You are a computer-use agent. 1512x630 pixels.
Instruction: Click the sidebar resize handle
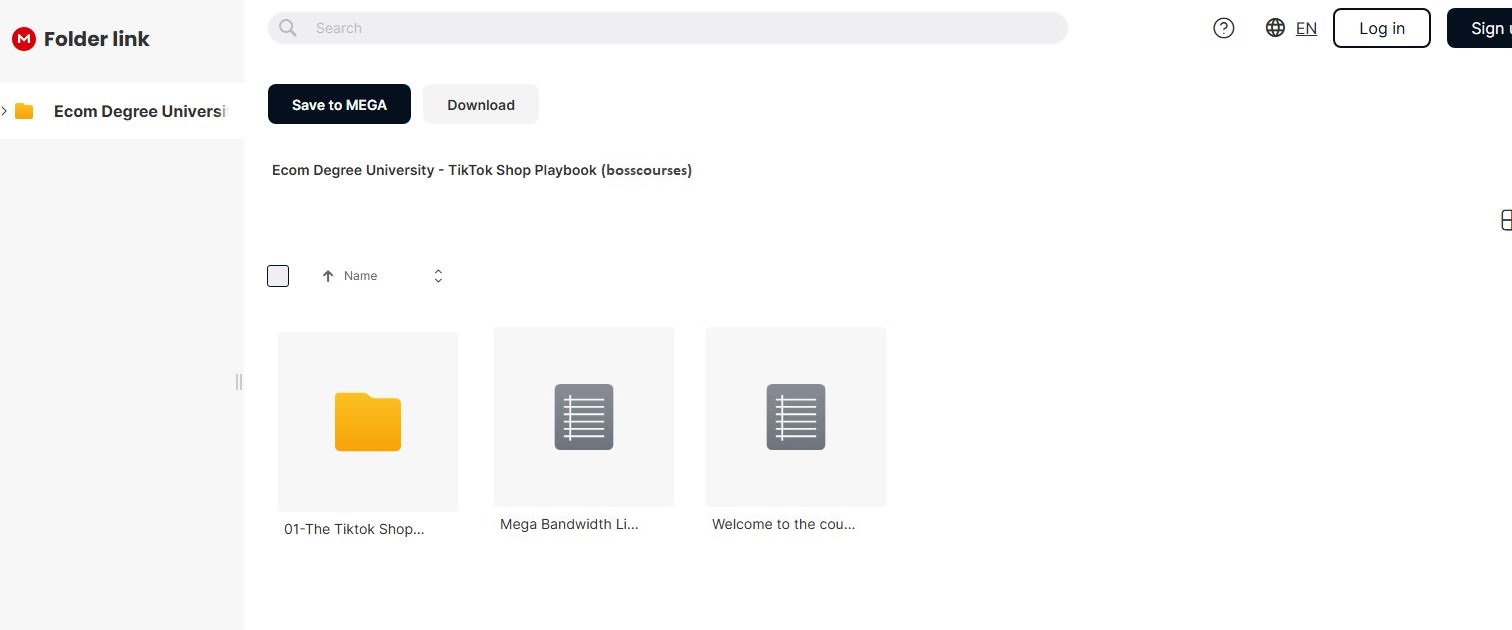[x=239, y=382]
